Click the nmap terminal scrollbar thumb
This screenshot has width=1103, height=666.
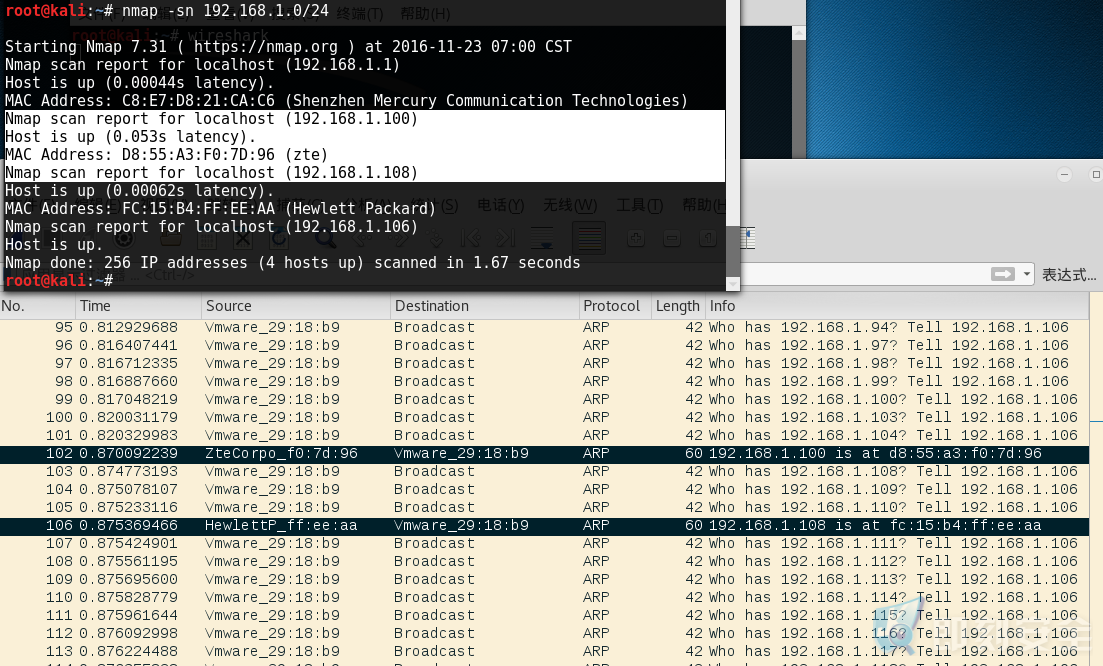click(732, 250)
